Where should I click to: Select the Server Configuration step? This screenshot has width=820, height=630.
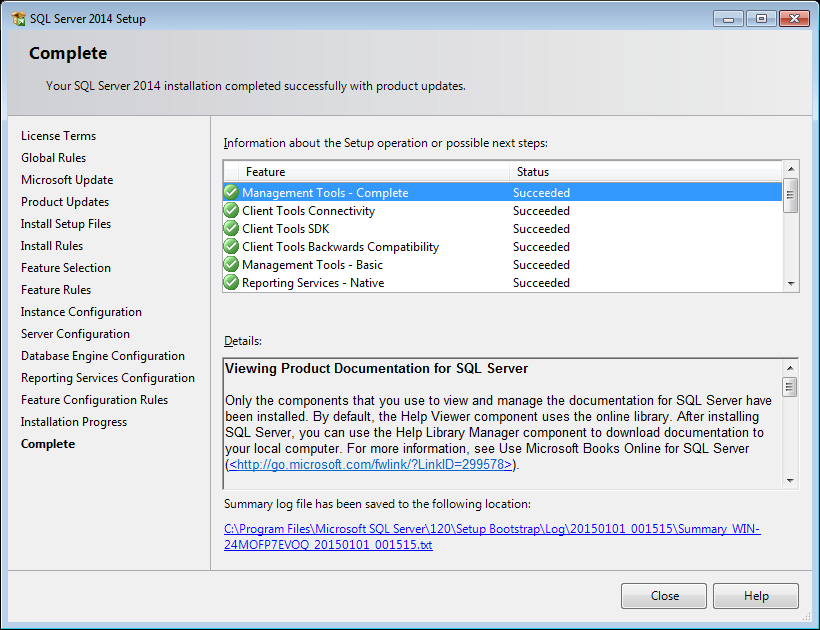75,334
